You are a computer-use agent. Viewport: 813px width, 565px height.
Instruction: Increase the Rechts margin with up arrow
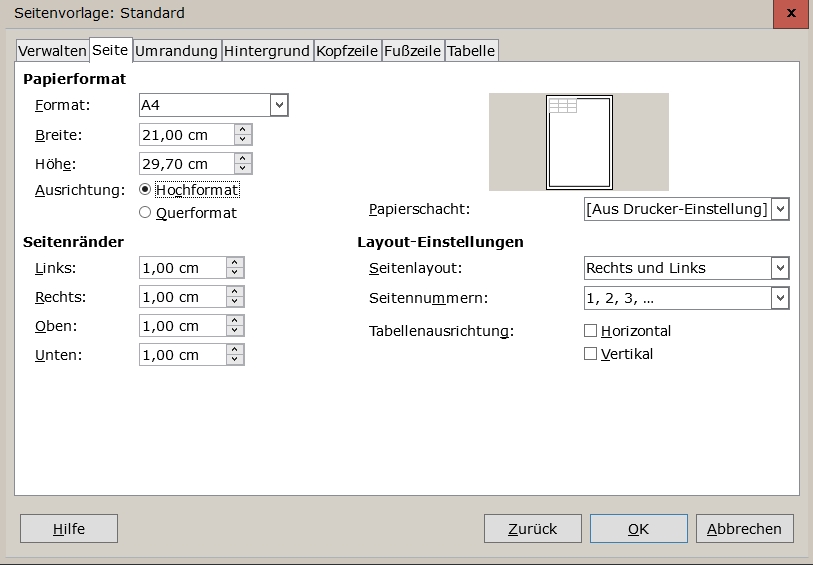(235, 292)
